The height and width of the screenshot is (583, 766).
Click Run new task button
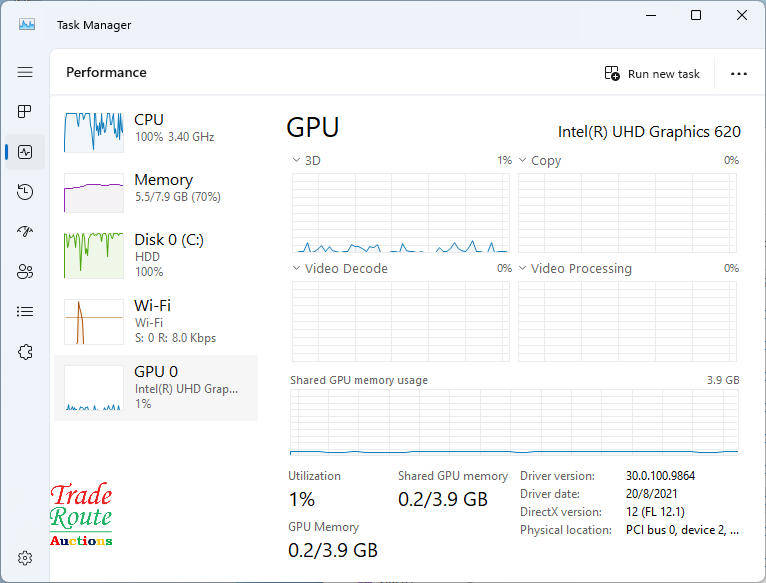pyautogui.click(x=652, y=74)
